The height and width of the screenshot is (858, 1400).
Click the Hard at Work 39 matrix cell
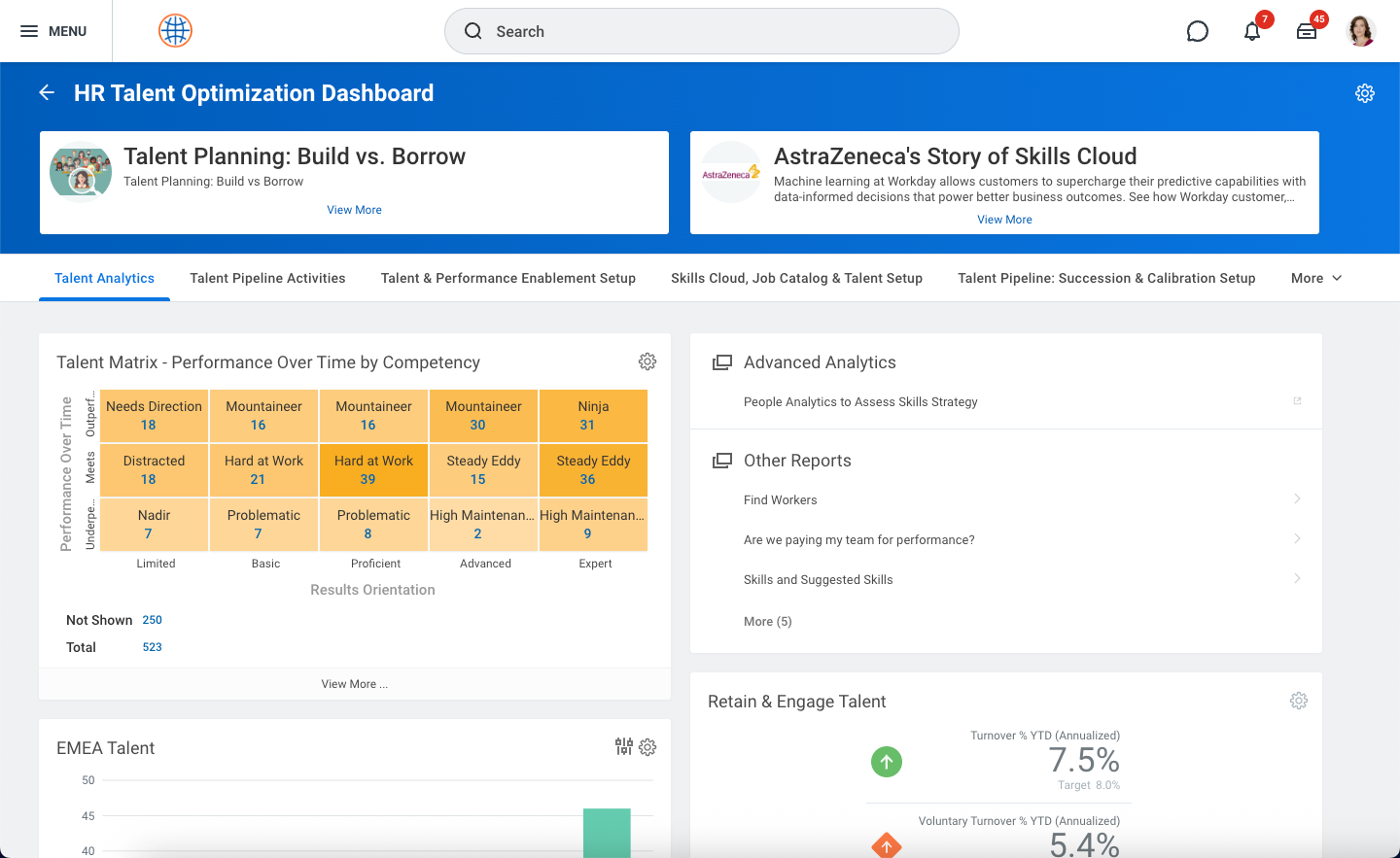click(x=373, y=470)
